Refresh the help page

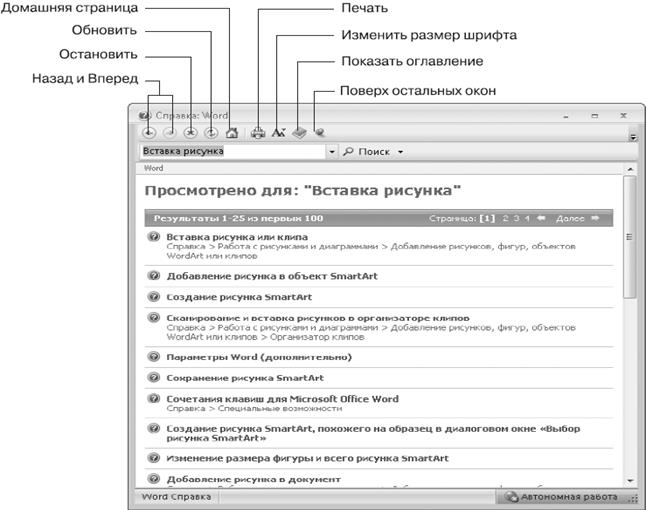(211, 133)
